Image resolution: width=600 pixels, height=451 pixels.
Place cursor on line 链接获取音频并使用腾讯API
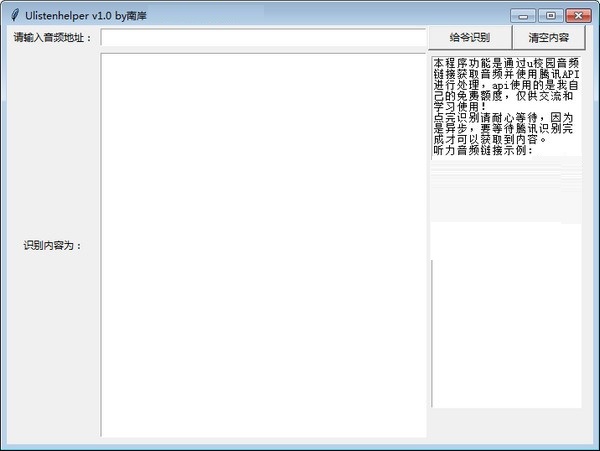[x=505, y=74]
